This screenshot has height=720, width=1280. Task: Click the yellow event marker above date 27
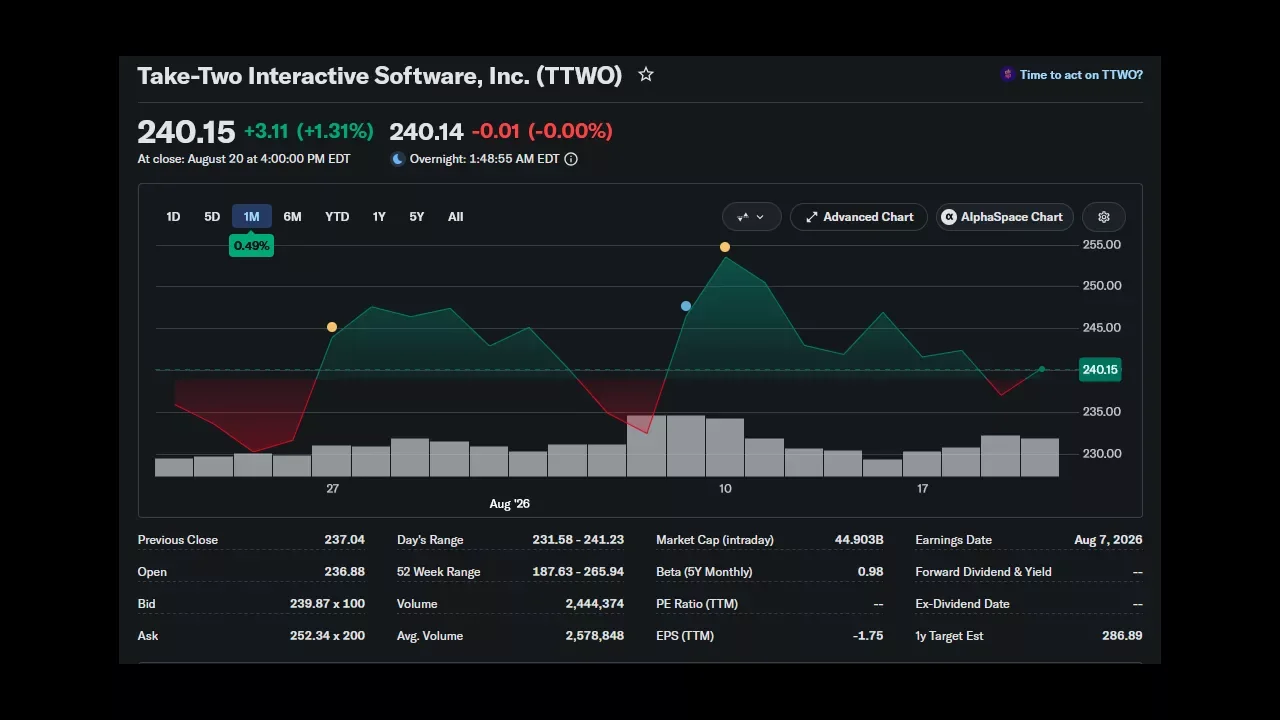(332, 327)
